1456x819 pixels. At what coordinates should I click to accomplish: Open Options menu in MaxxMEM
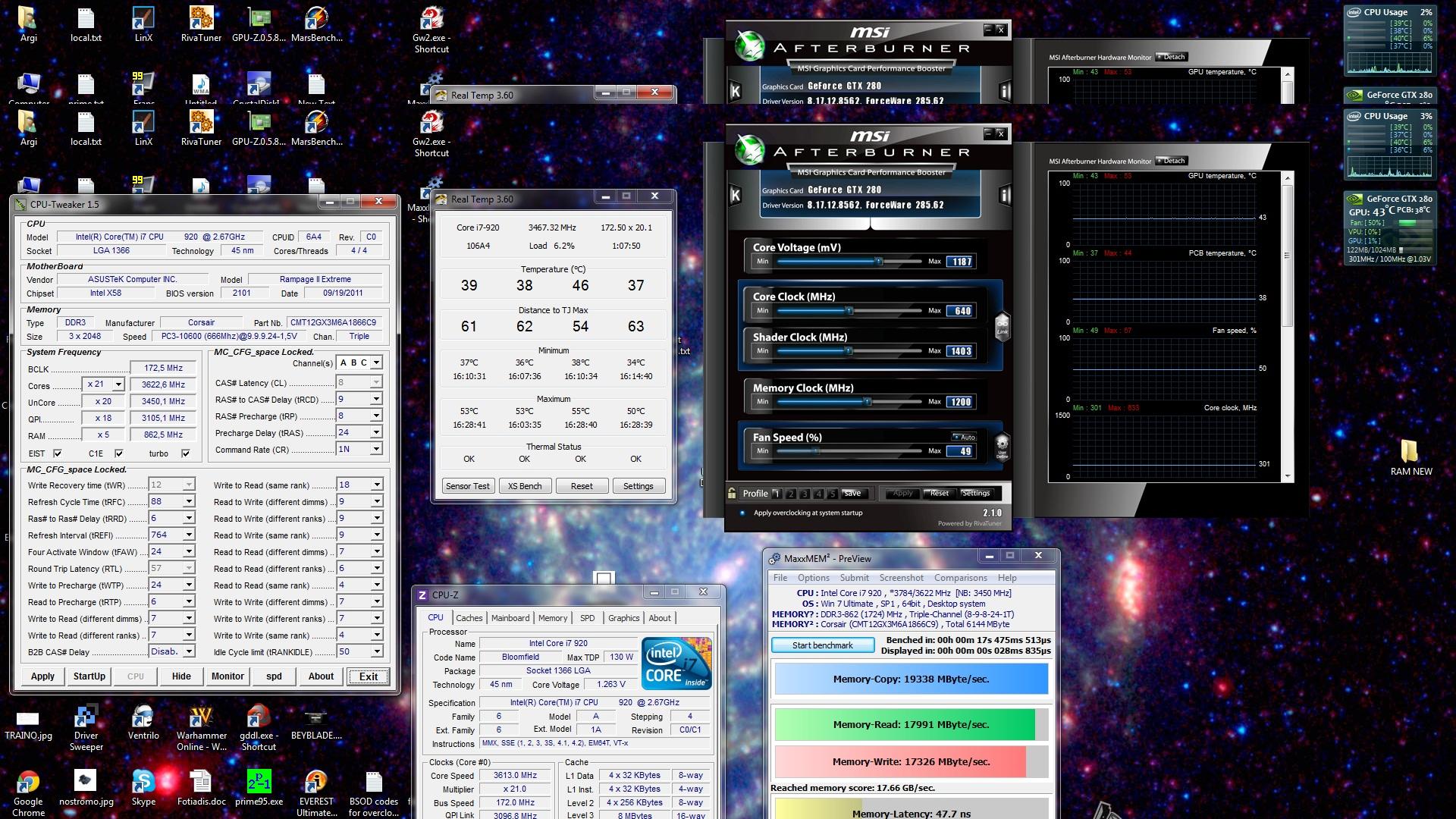(813, 578)
